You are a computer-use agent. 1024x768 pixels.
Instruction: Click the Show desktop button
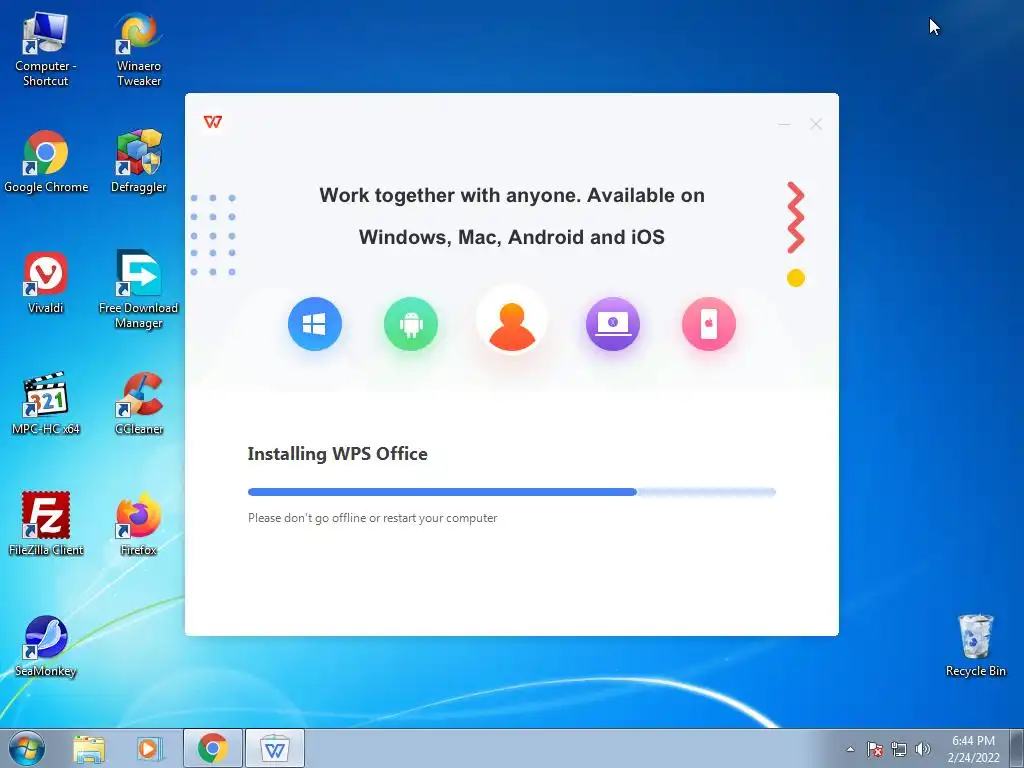[1018, 748]
